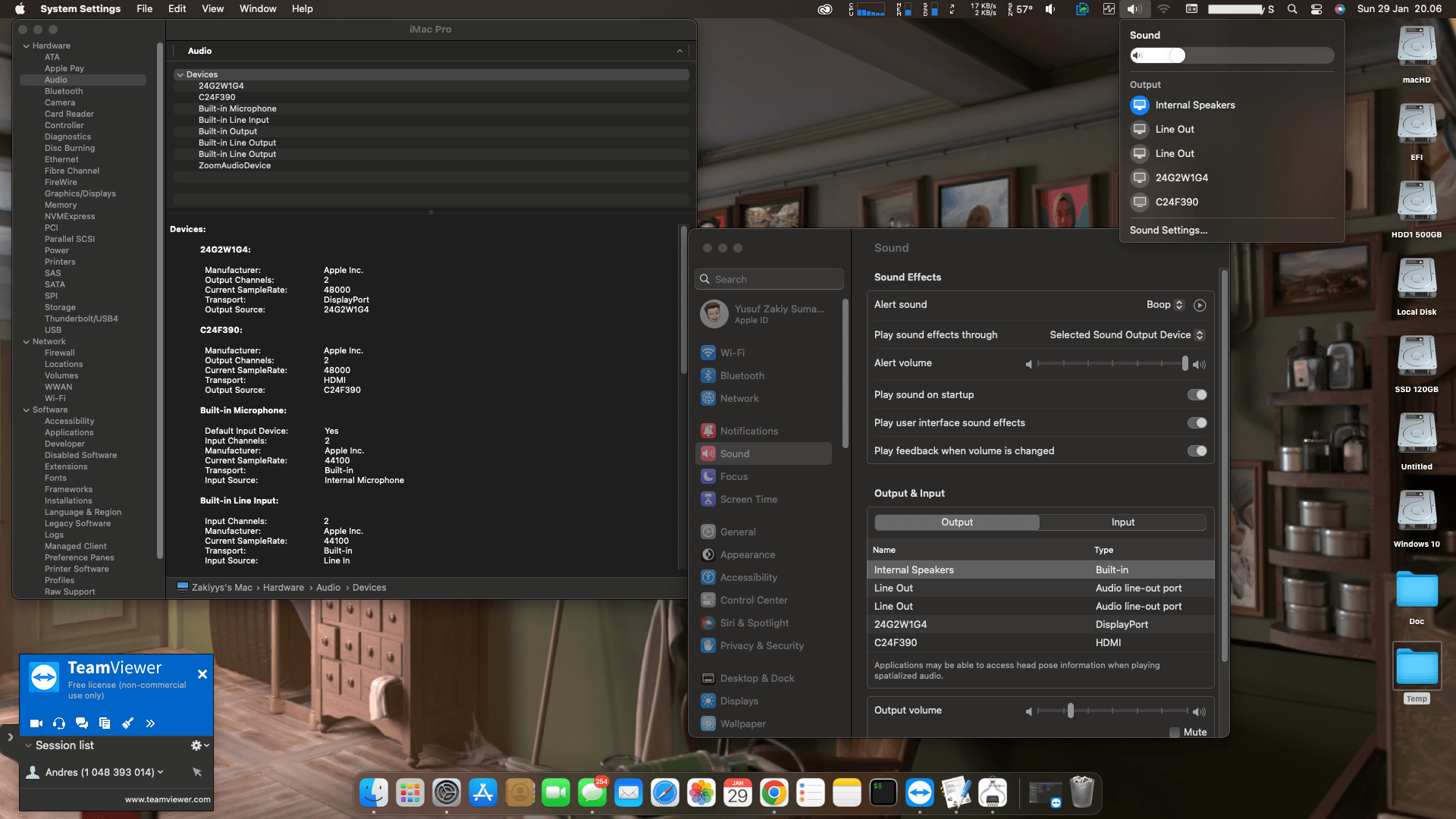Open the View menu
Image resolution: width=1456 pixels, height=819 pixels.
coord(212,9)
